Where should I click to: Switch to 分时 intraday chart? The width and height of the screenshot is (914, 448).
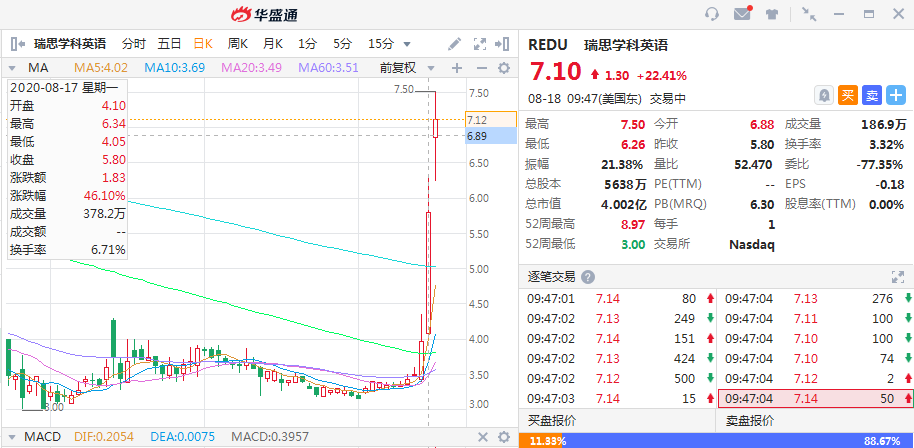(133, 44)
